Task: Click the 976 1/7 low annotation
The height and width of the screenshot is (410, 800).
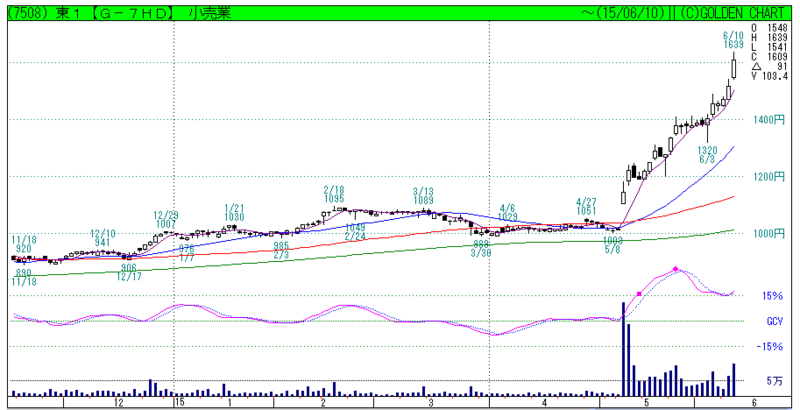Action: click(x=187, y=253)
